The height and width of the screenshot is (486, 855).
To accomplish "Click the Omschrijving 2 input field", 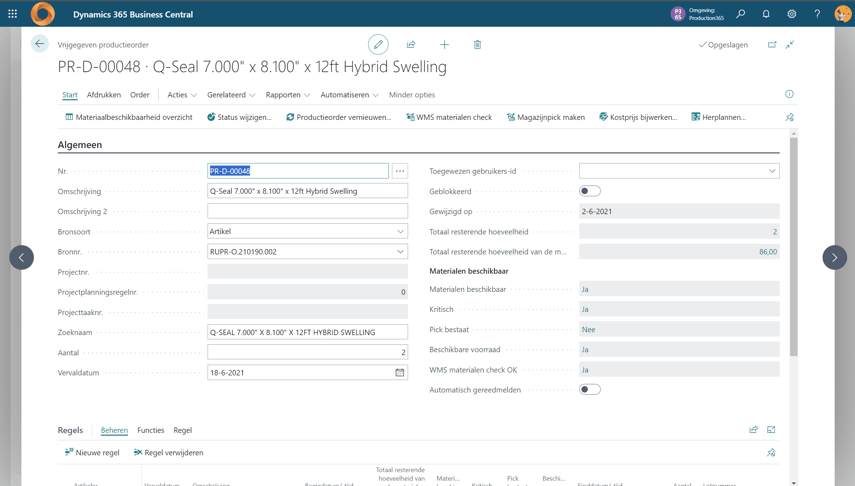I will tap(308, 211).
